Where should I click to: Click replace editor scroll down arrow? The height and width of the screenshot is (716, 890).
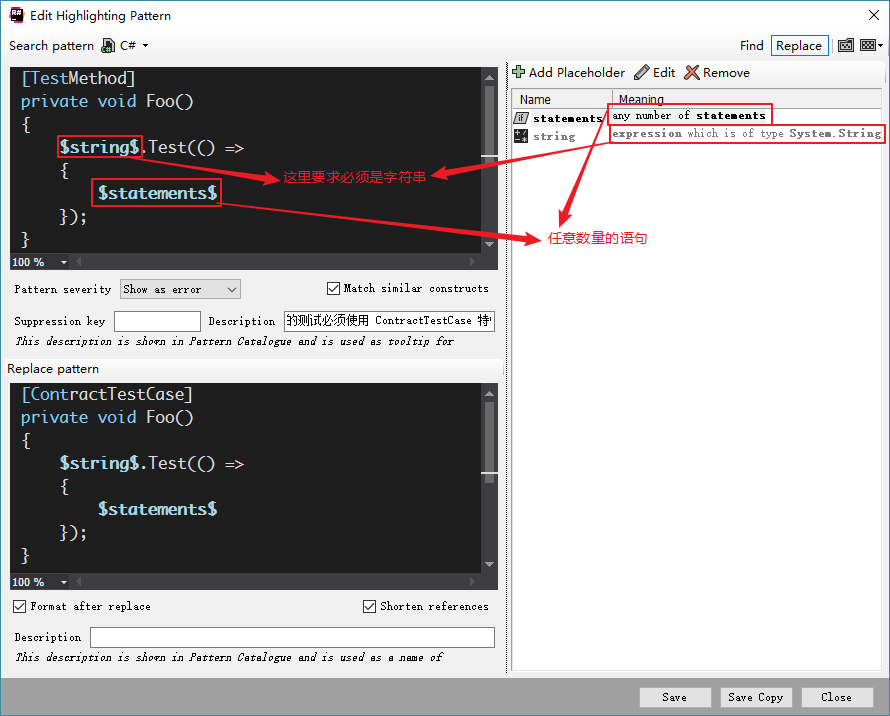[x=489, y=564]
